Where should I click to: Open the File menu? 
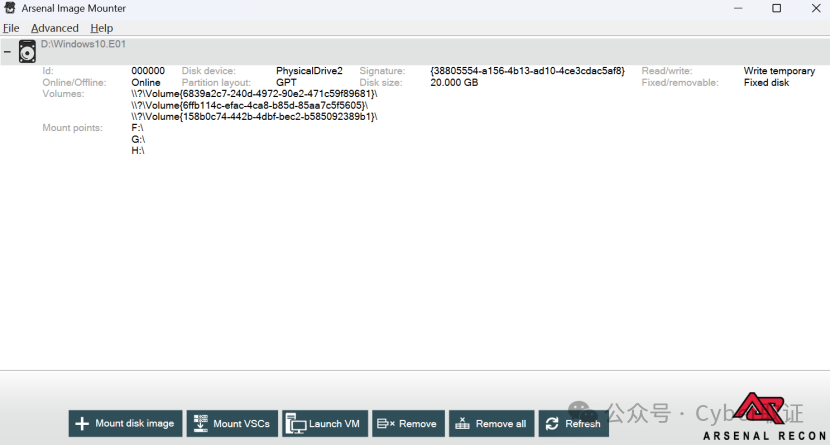11,28
